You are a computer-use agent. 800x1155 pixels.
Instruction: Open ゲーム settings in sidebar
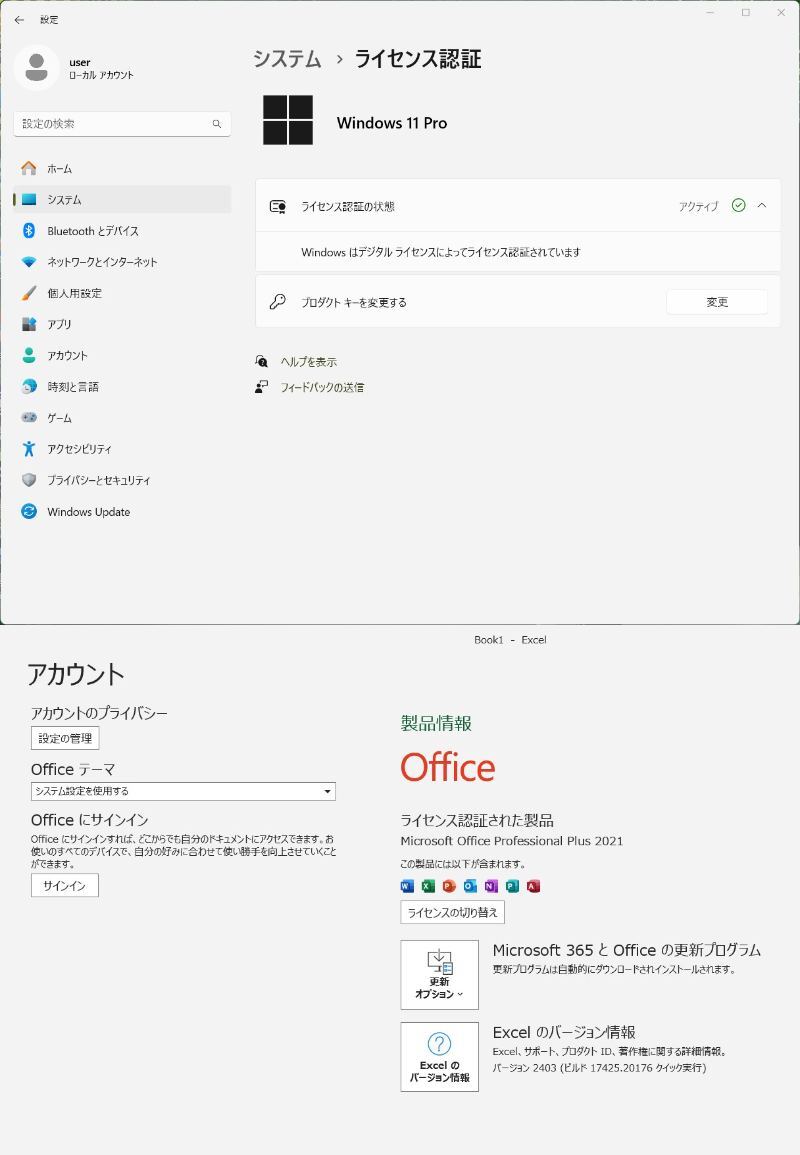pyautogui.click(x=122, y=418)
